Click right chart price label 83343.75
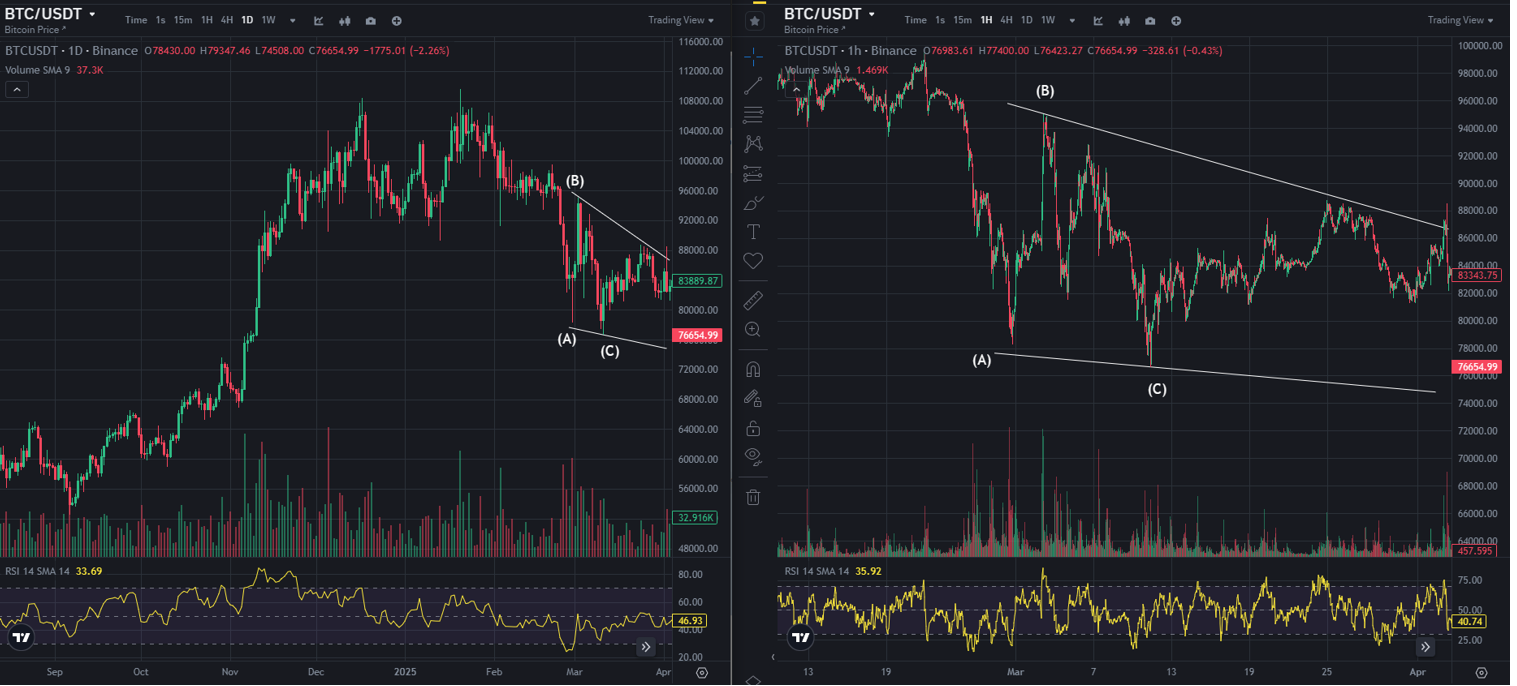The width and height of the screenshot is (1517, 686). click(1476, 275)
